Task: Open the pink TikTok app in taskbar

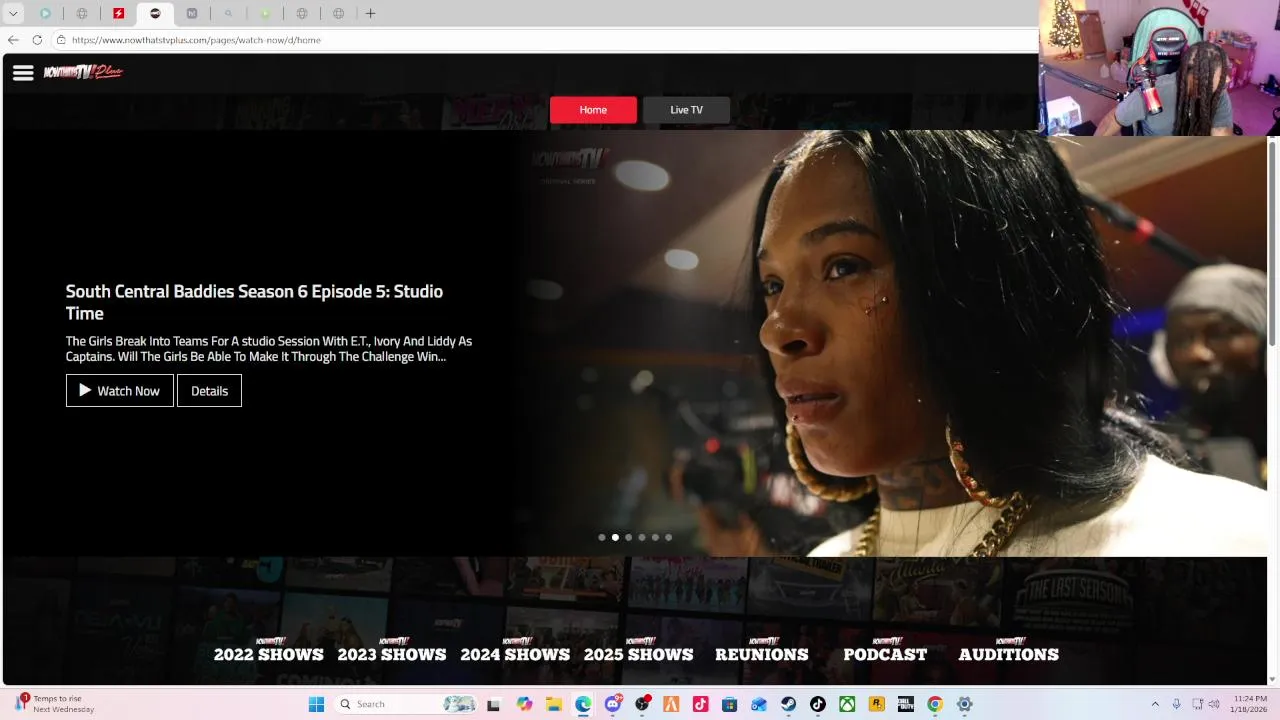Action: coord(700,704)
